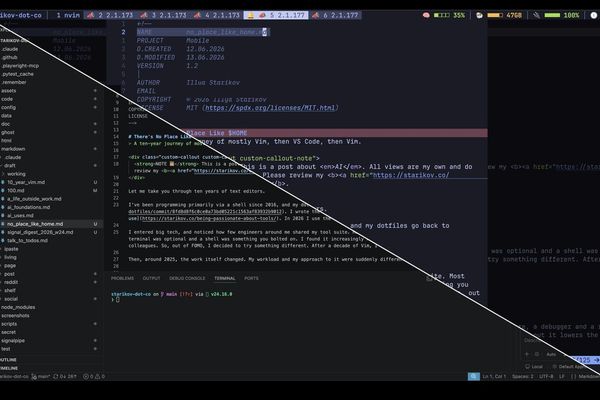Open the being-passionate-about-tools link in VS Code
This screenshot has width=600, height=400.
tap(210, 219)
